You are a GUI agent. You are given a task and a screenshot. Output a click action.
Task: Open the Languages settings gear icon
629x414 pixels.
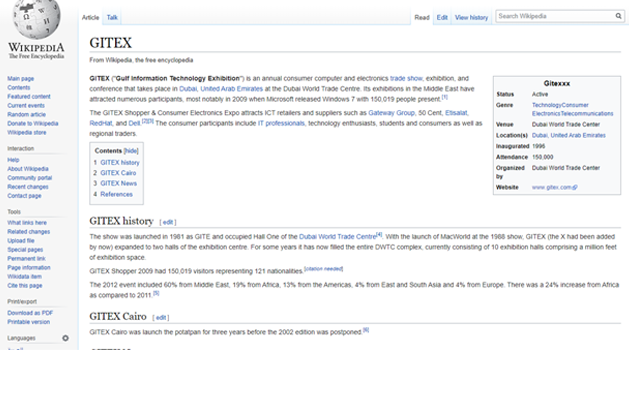click(x=66, y=338)
